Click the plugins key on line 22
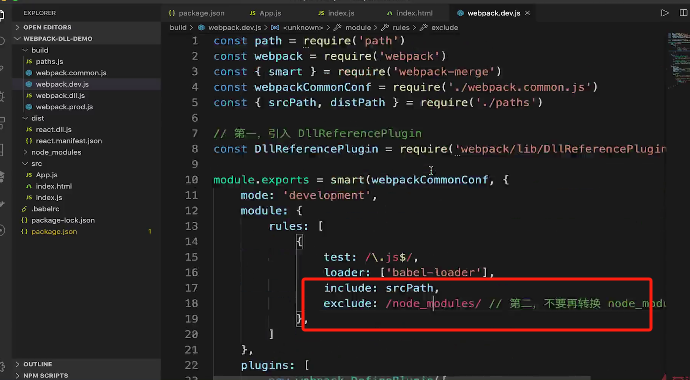690x380 pixels. (268, 365)
